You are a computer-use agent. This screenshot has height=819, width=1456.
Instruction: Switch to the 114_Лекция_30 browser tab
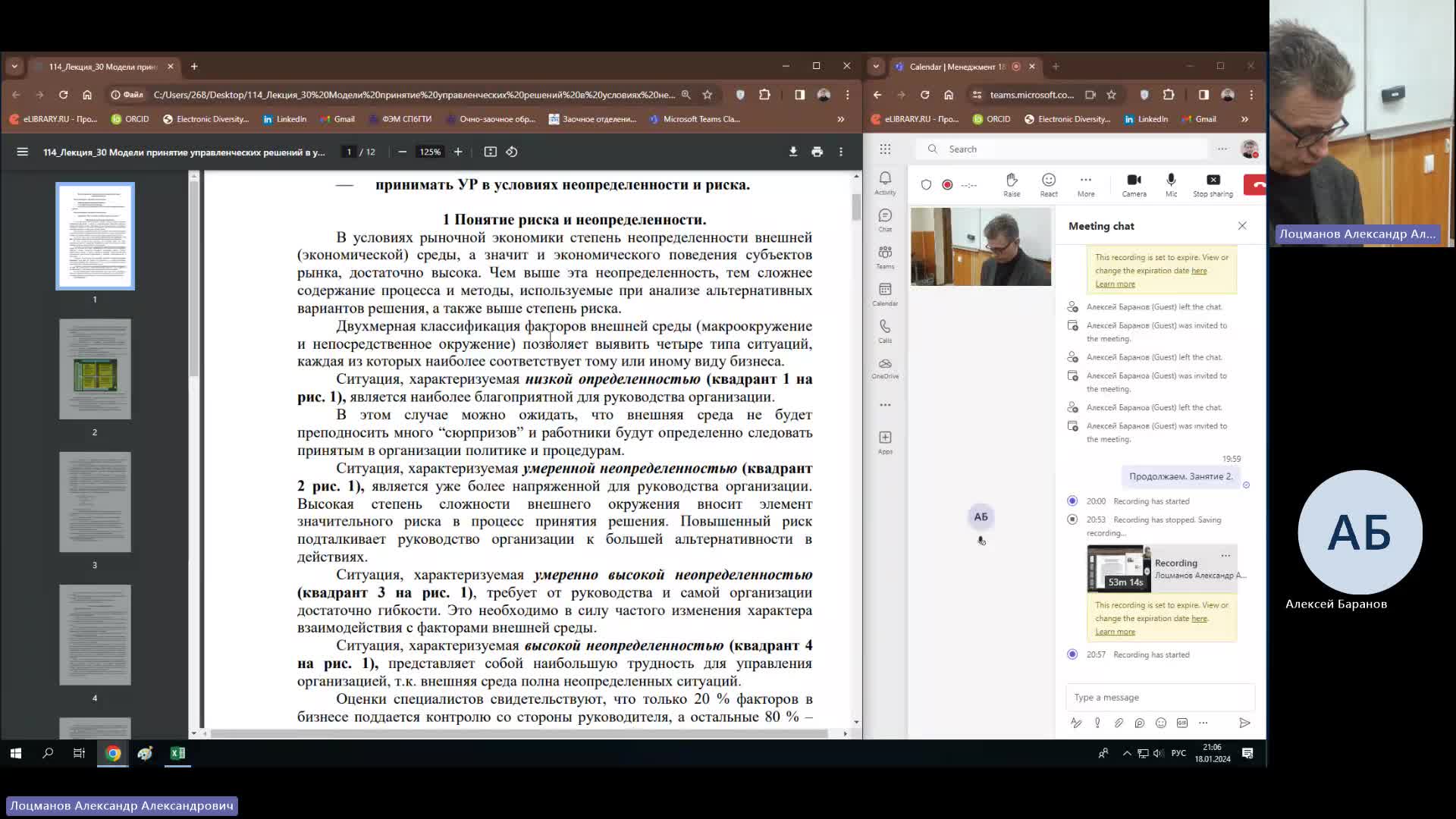(102, 67)
